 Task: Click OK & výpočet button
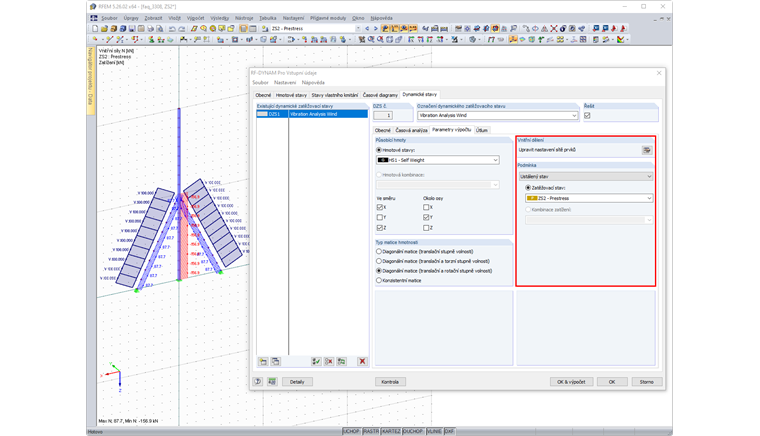pos(571,382)
